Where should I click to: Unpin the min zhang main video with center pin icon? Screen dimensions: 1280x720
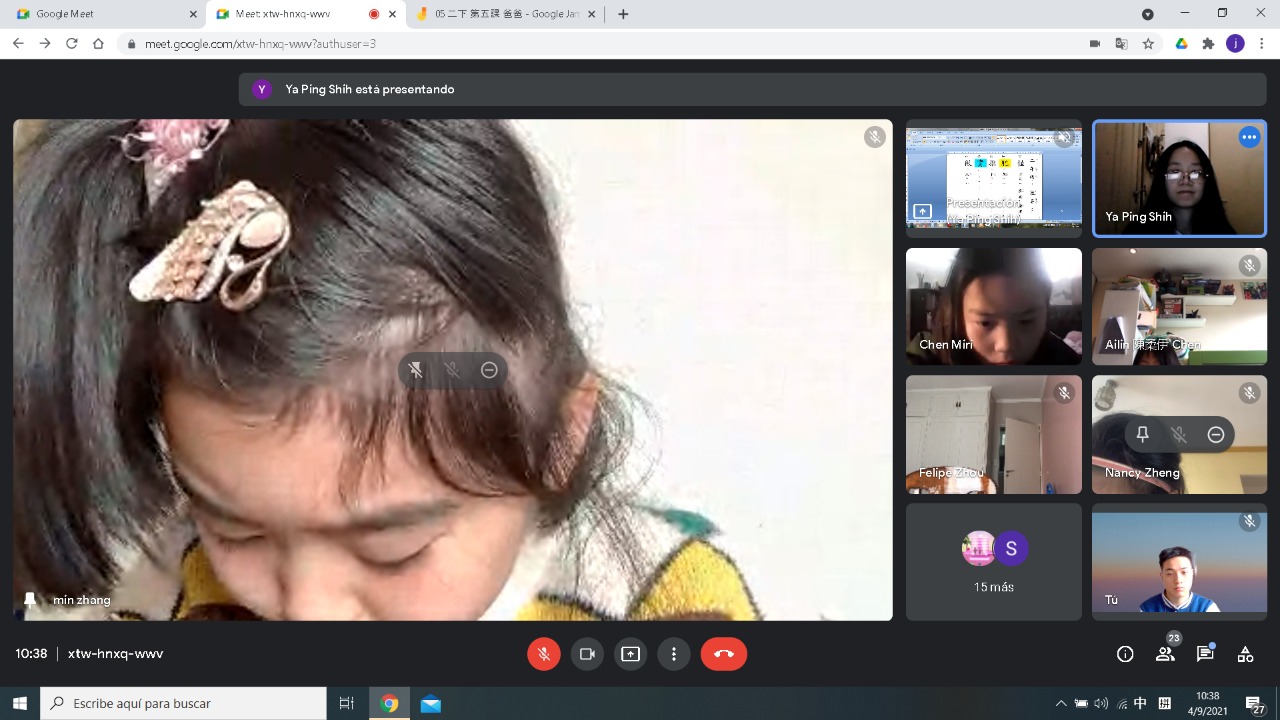[415, 370]
